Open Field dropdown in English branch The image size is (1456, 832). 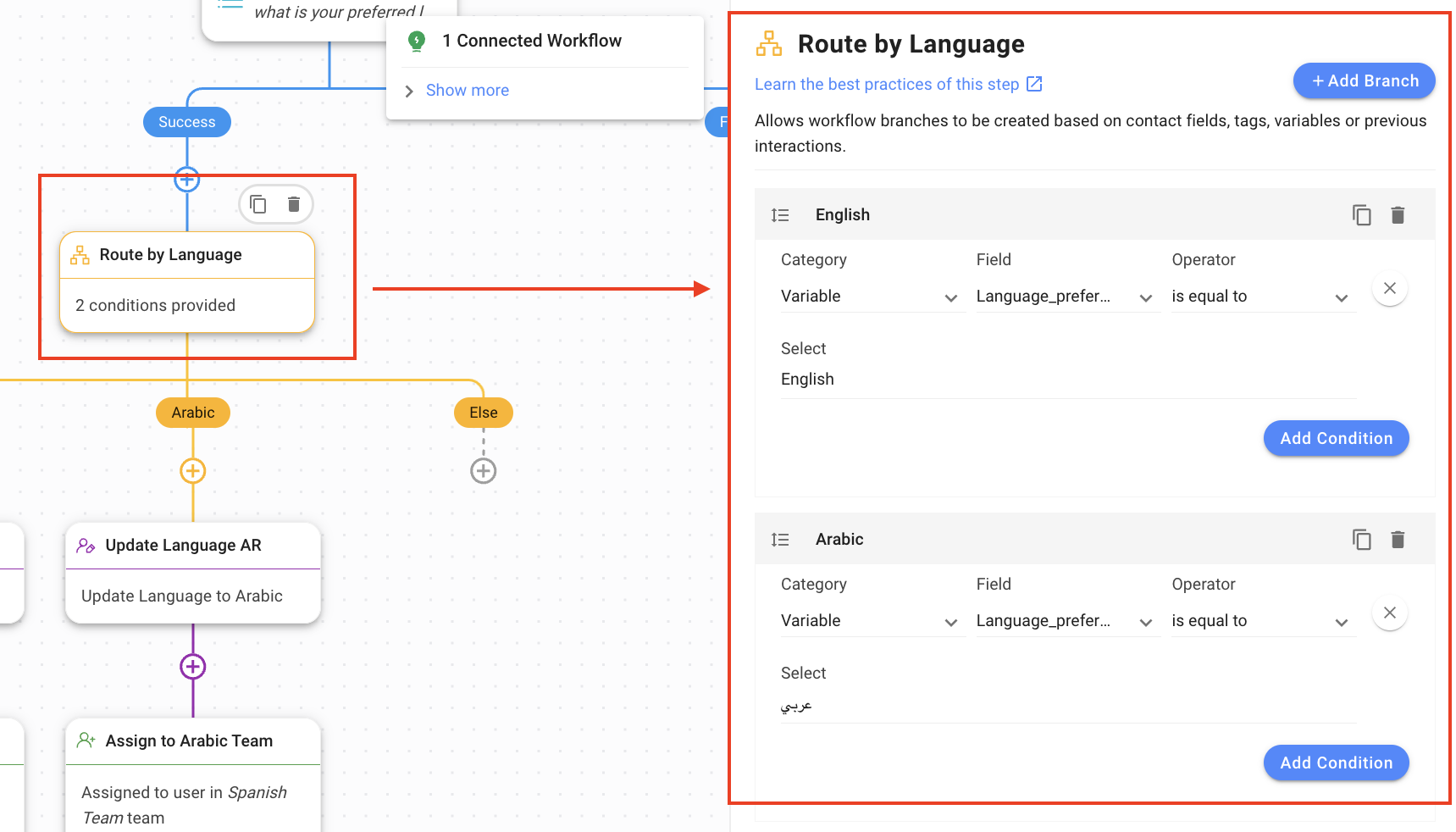[1064, 297]
